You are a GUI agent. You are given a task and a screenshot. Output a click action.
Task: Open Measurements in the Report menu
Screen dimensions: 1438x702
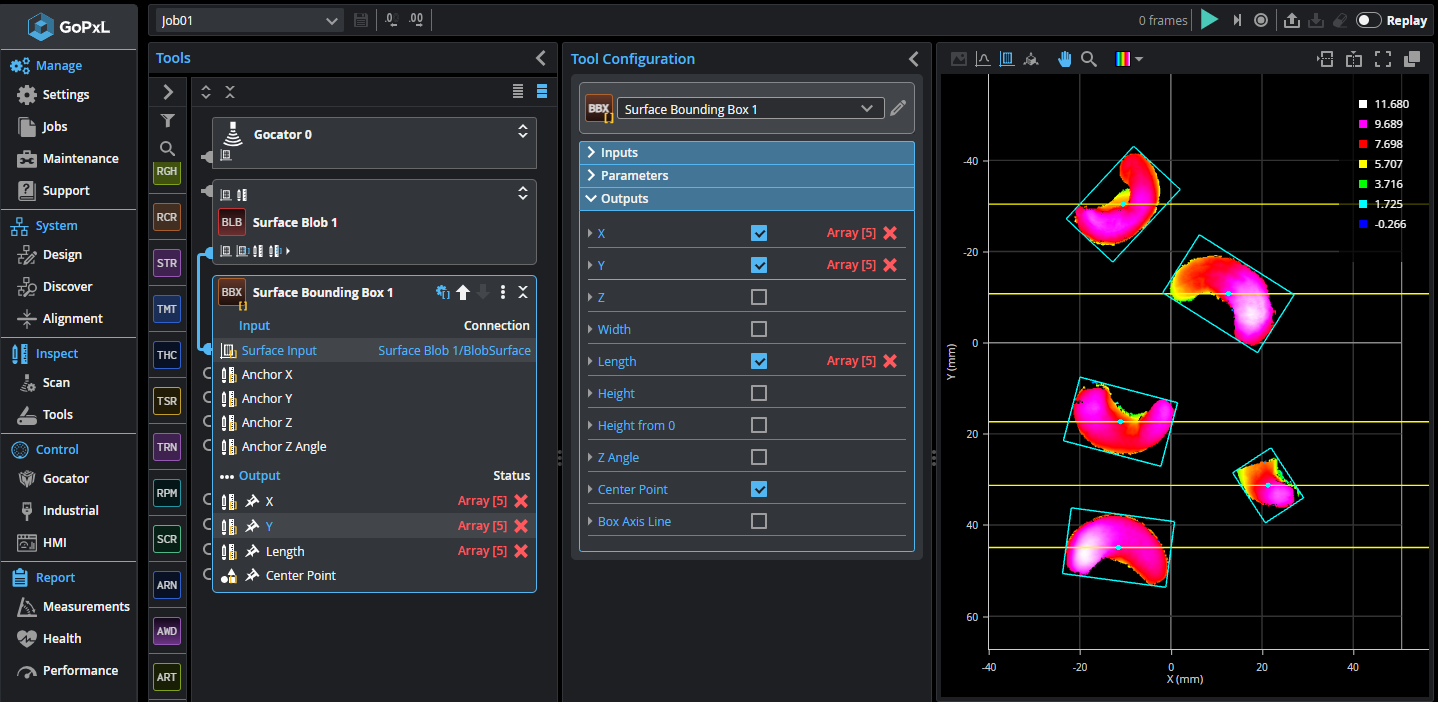click(x=86, y=606)
